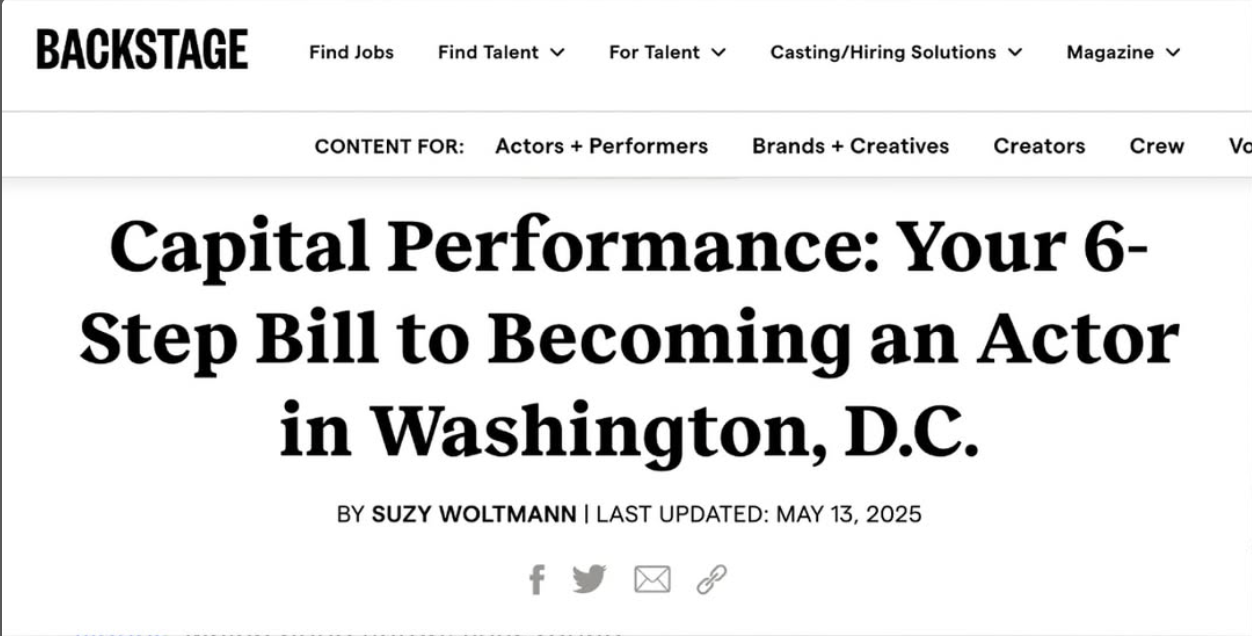Expand the Magazine dropdown chevron
Viewport: 1252px width, 636px height.
(1173, 52)
